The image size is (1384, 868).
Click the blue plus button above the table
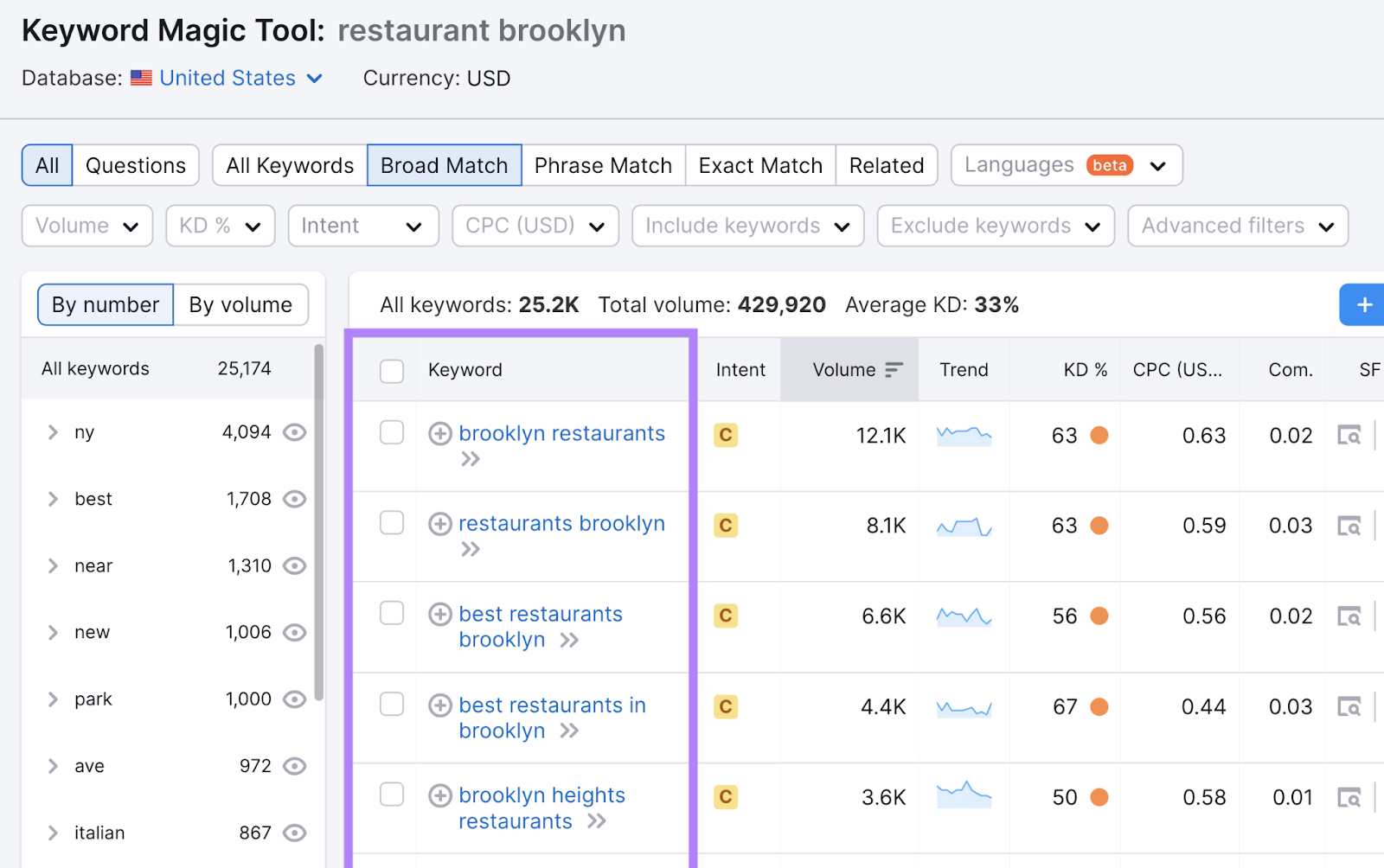(x=1364, y=304)
